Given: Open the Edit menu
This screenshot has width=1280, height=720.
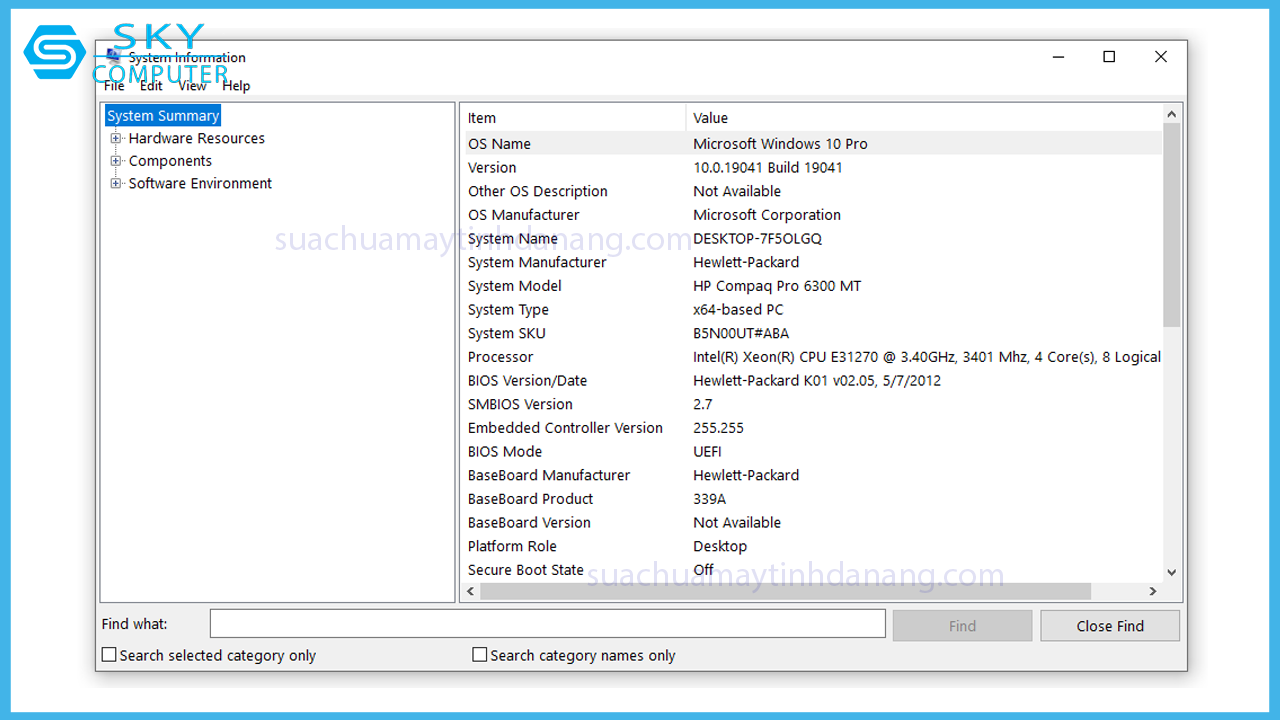Looking at the screenshot, I should 151,86.
